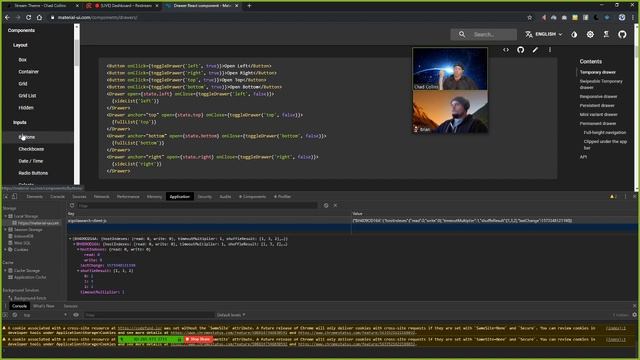Open the Radio Buttons page

[33, 173]
